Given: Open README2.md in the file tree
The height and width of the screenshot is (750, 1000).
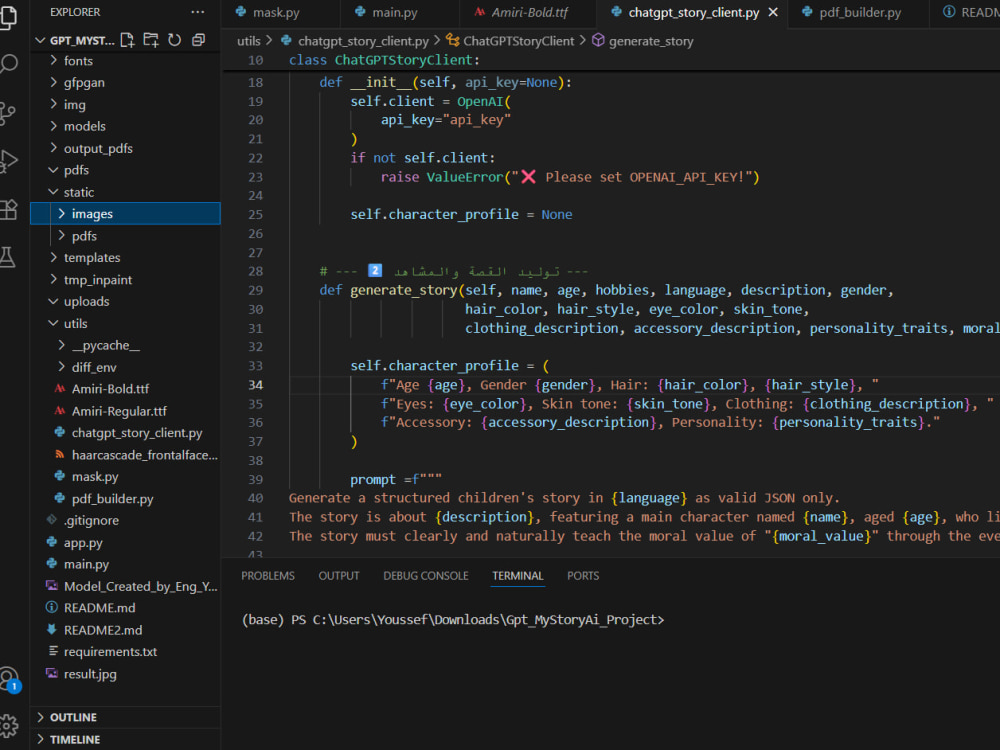Looking at the screenshot, I should (x=126, y=630).
